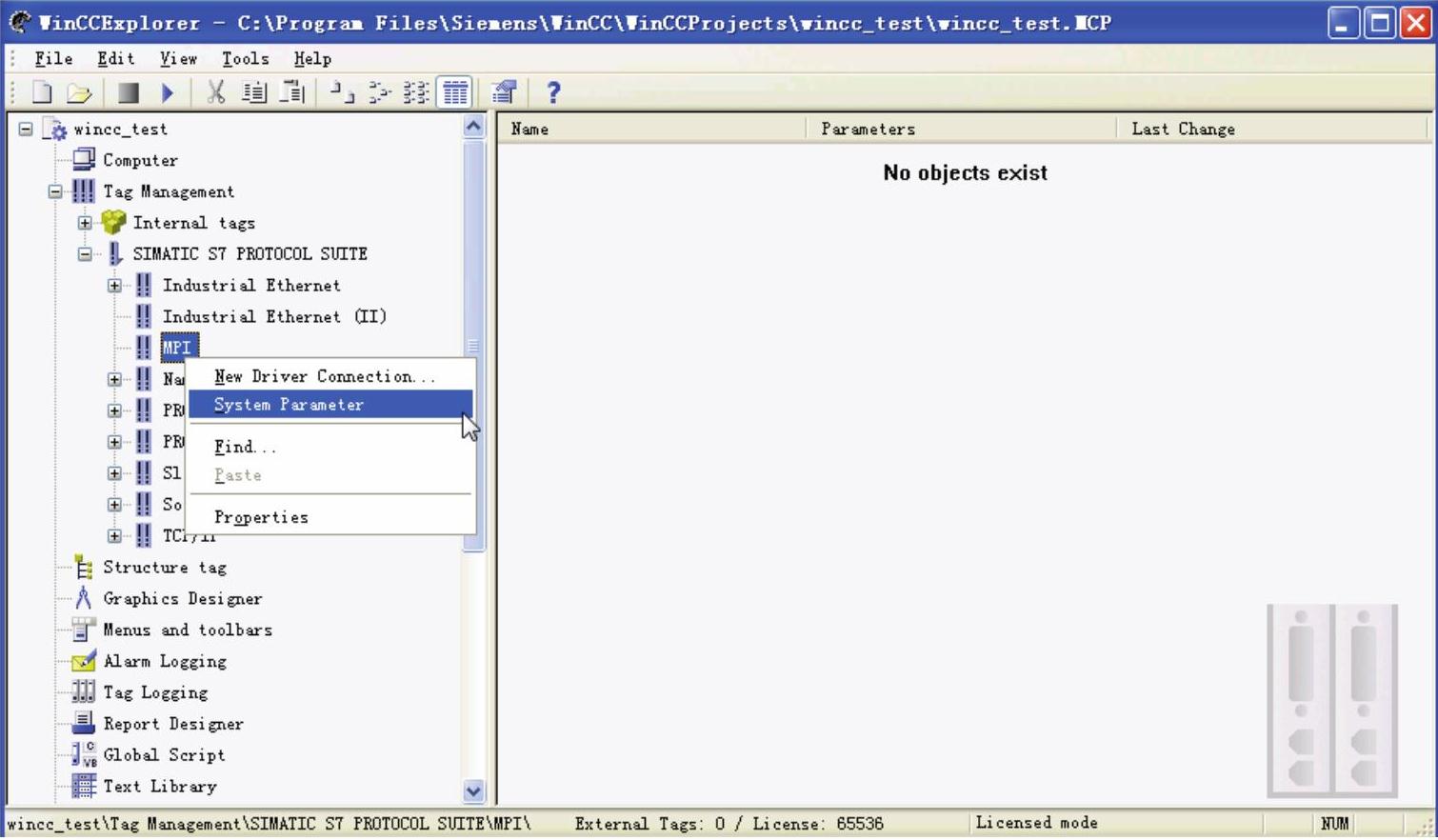This screenshot has width=1438, height=840.
Task: Click the Copy toolbar icon
Action: (254, 92)
